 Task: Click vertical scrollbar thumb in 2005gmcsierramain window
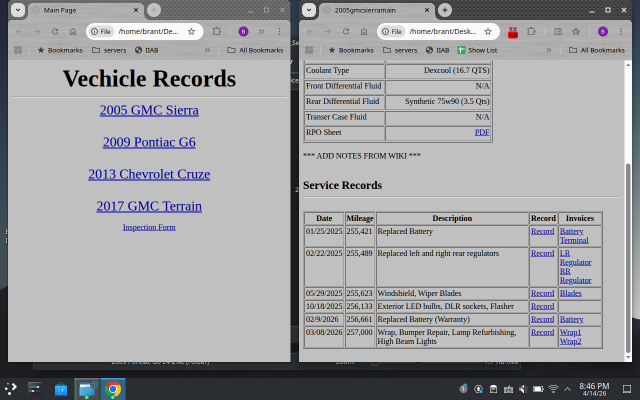[x=628, y=258]
